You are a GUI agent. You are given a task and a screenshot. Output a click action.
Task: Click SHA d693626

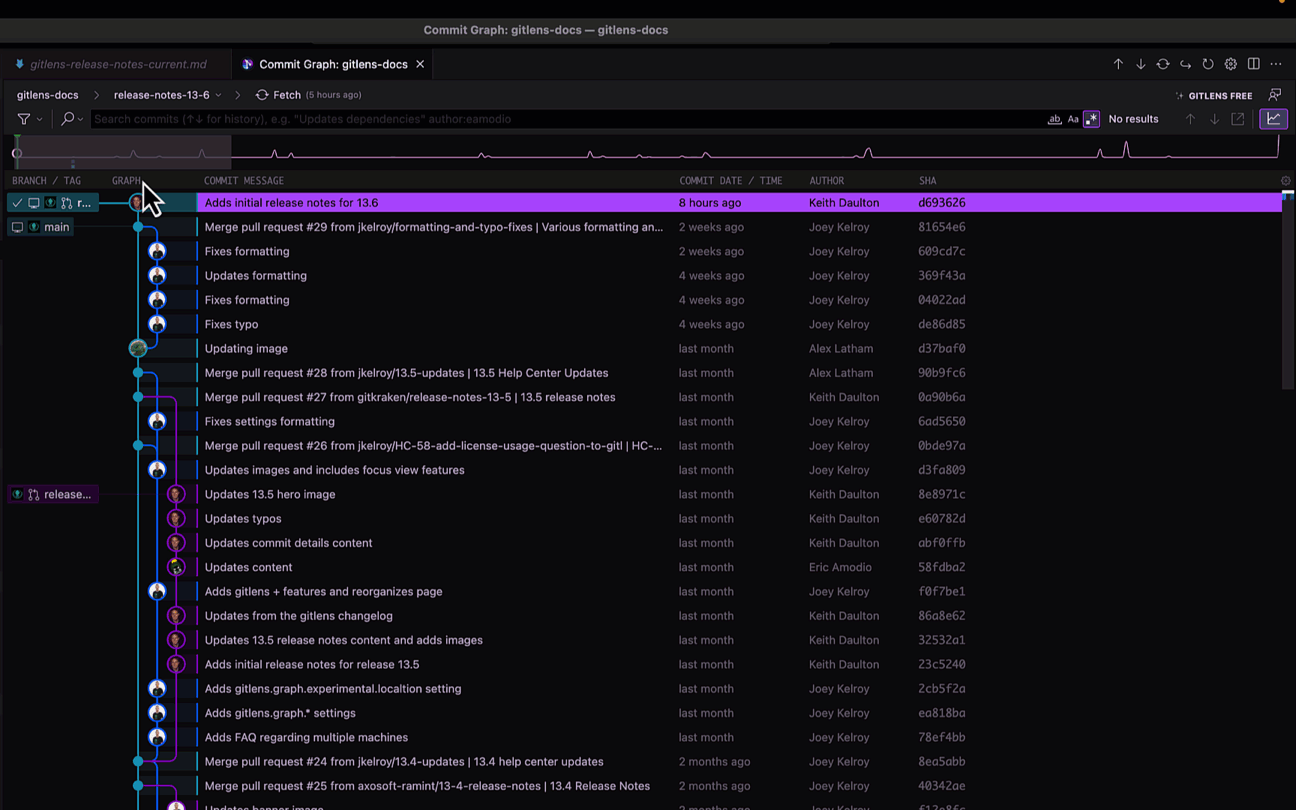(x=942, y=203)
